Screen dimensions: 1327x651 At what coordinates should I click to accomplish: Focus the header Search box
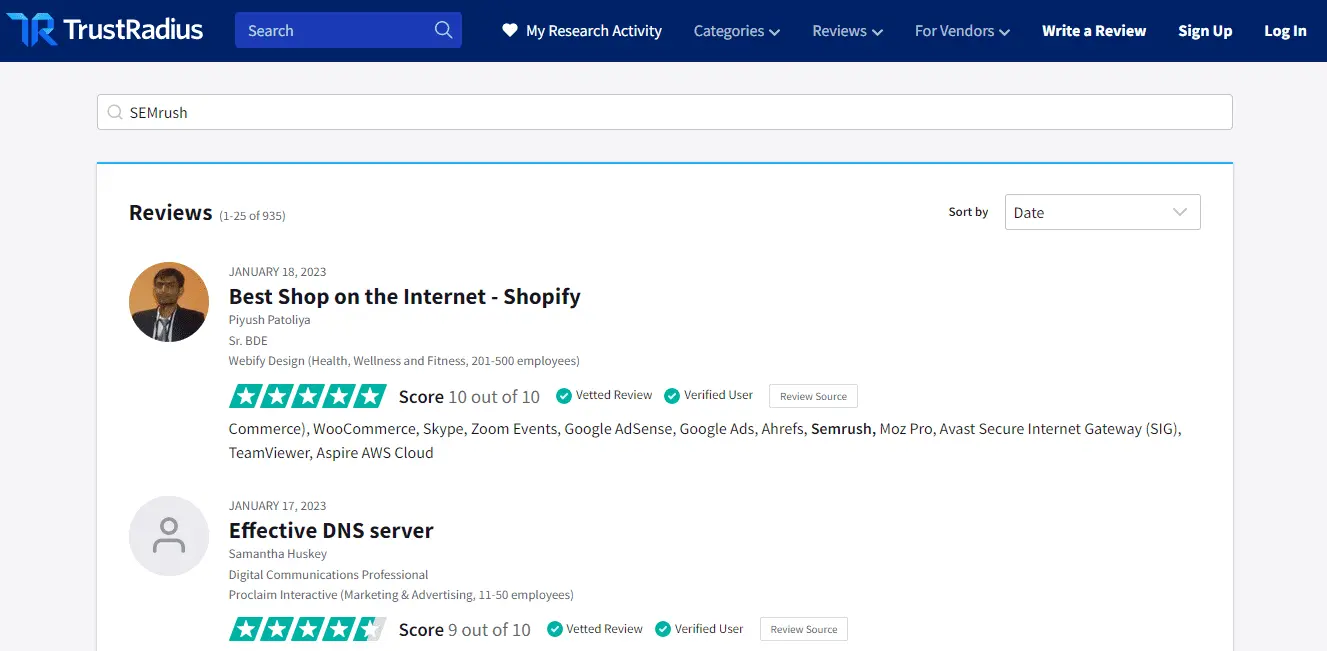click(x=348, y=30)
